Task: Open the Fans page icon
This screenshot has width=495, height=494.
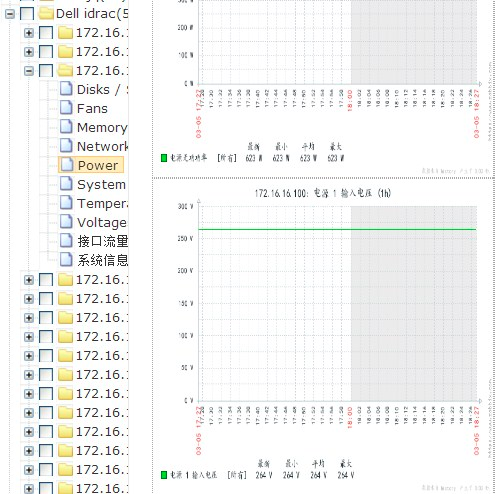Action: (66, 108)
